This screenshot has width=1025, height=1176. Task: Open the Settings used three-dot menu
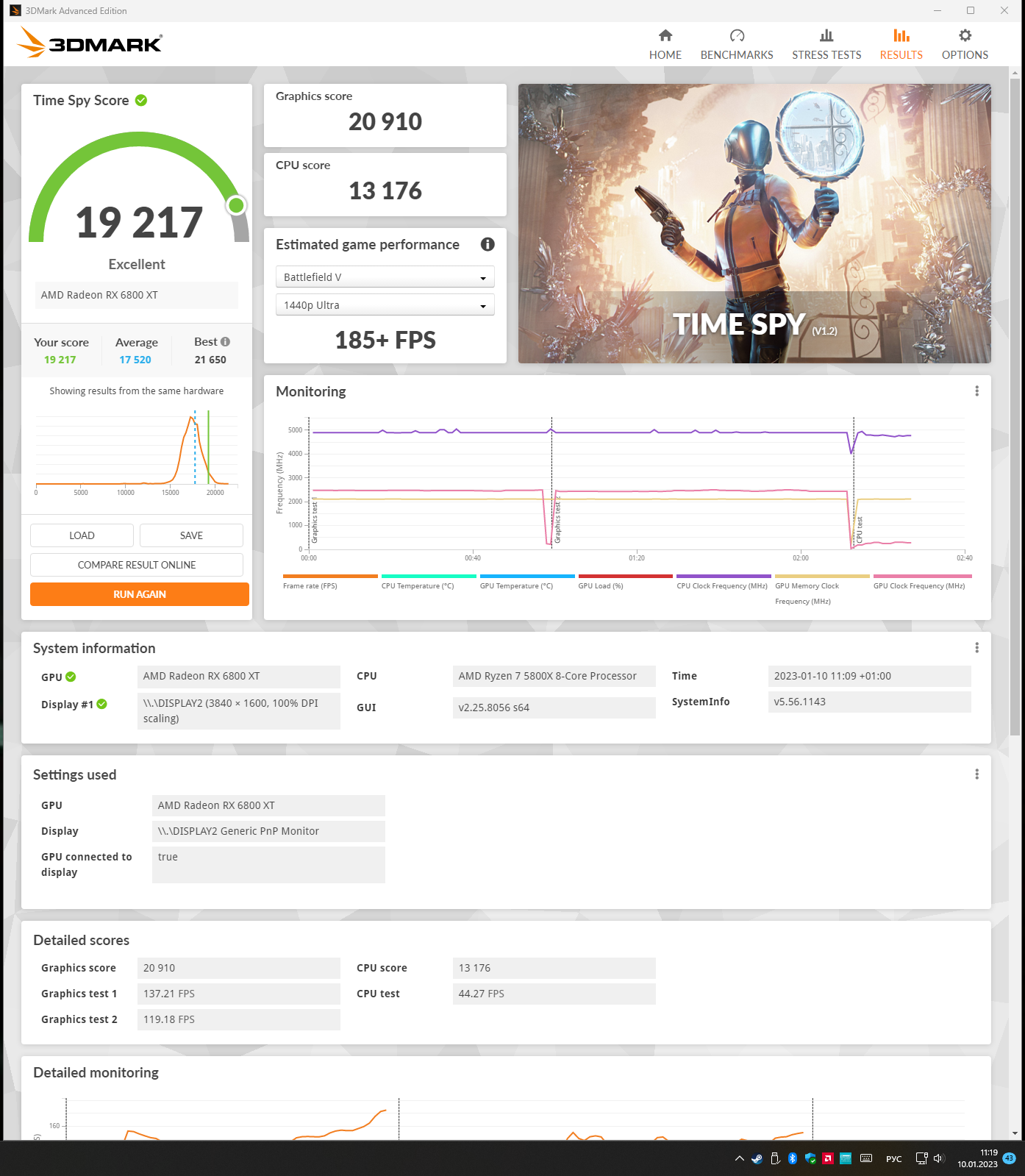pyautogui.click(x=976, y=774)
